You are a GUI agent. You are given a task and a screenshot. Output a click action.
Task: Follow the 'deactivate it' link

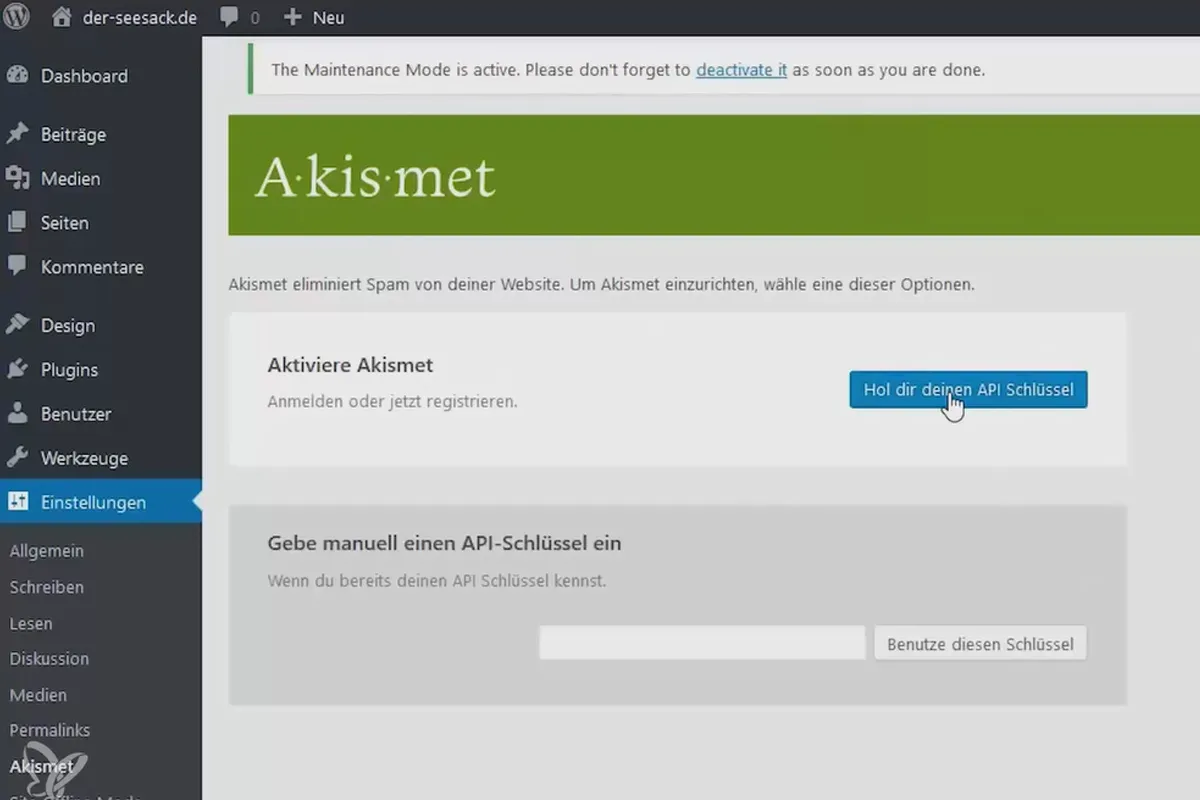[x=741, y=70]
